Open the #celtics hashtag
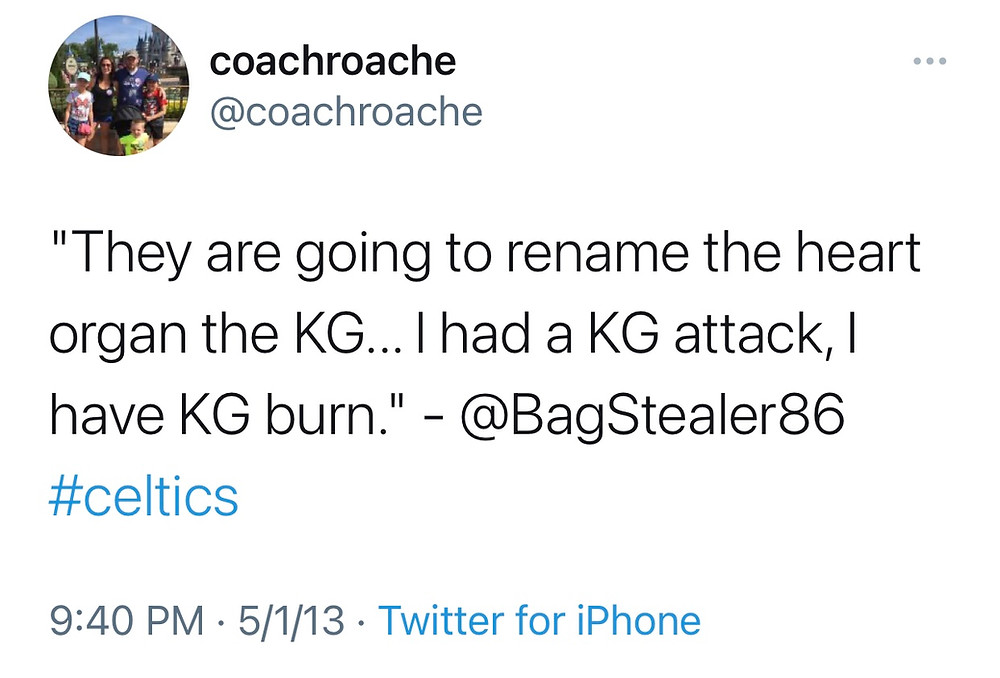This screenshot has height=678, width=1000. (143, 496)
